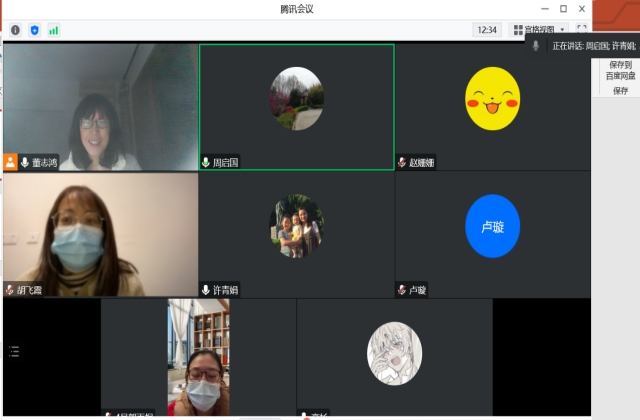Click 保存到百度网盘 in side panel
The image size is (640, 420).
(620, 70)
